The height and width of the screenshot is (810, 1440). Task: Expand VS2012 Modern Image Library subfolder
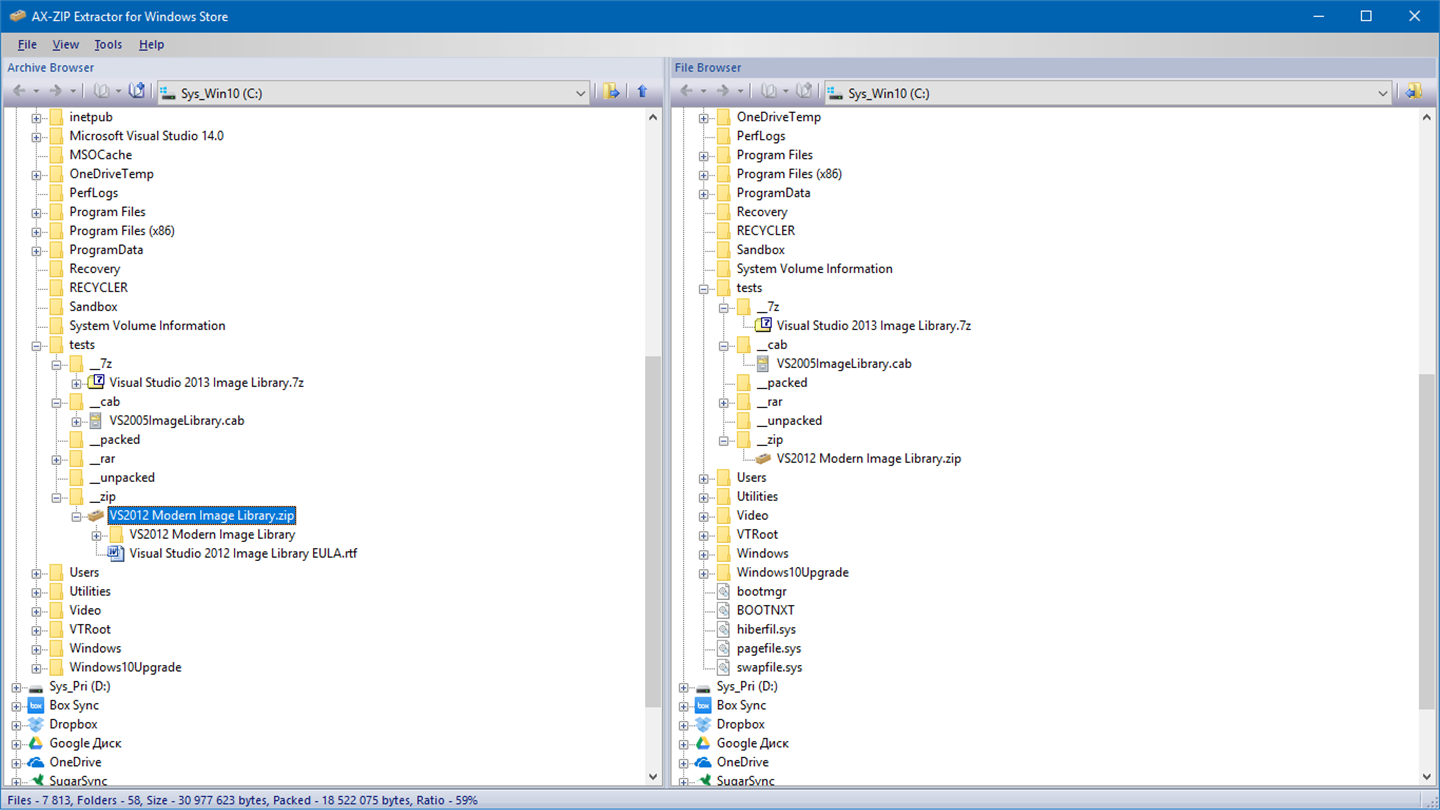(x=97, y=535)
